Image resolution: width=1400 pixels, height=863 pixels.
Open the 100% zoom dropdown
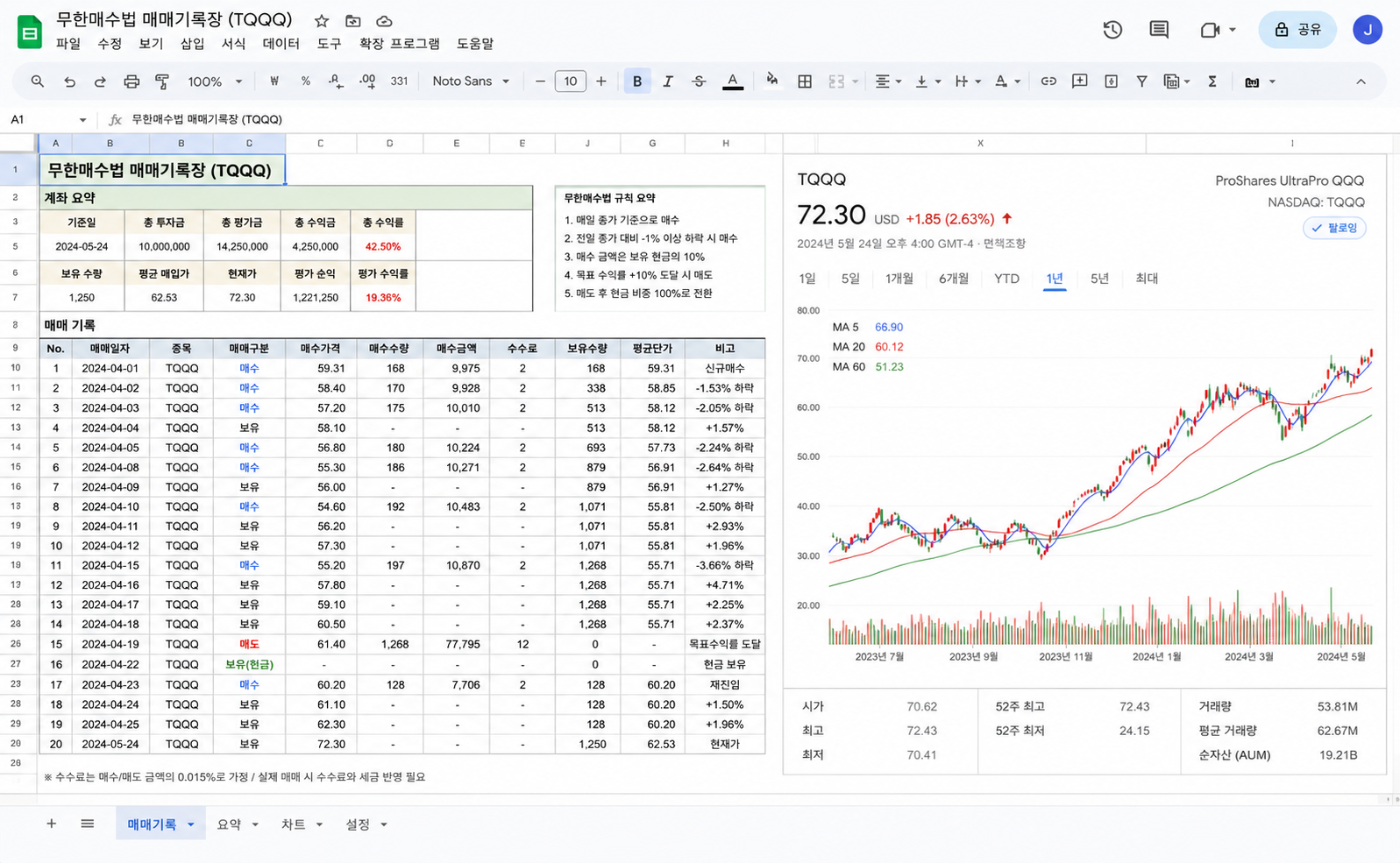click(215, 81)
